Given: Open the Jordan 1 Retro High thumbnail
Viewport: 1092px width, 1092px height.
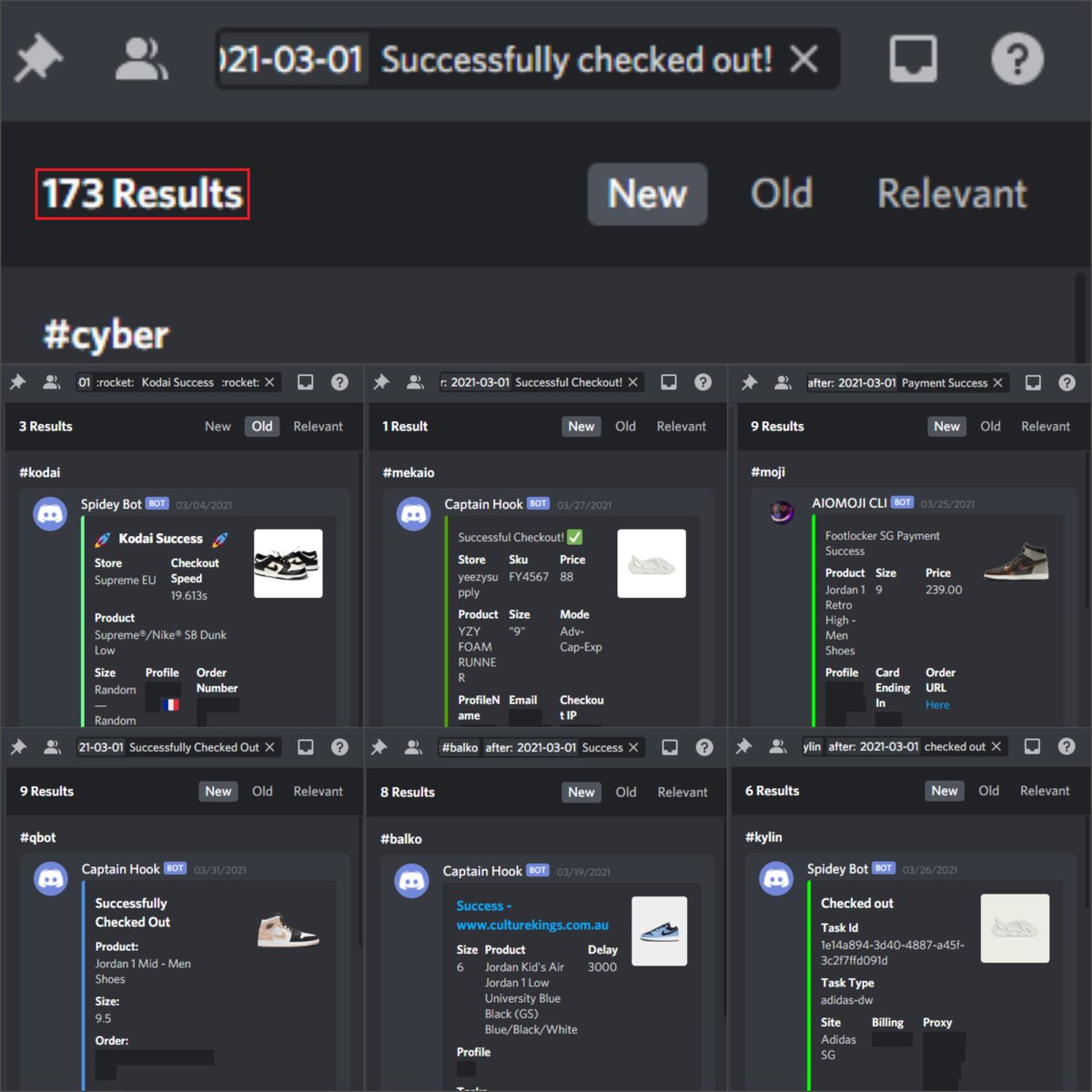Looking at the screenshot, I should coord(1016,561).
